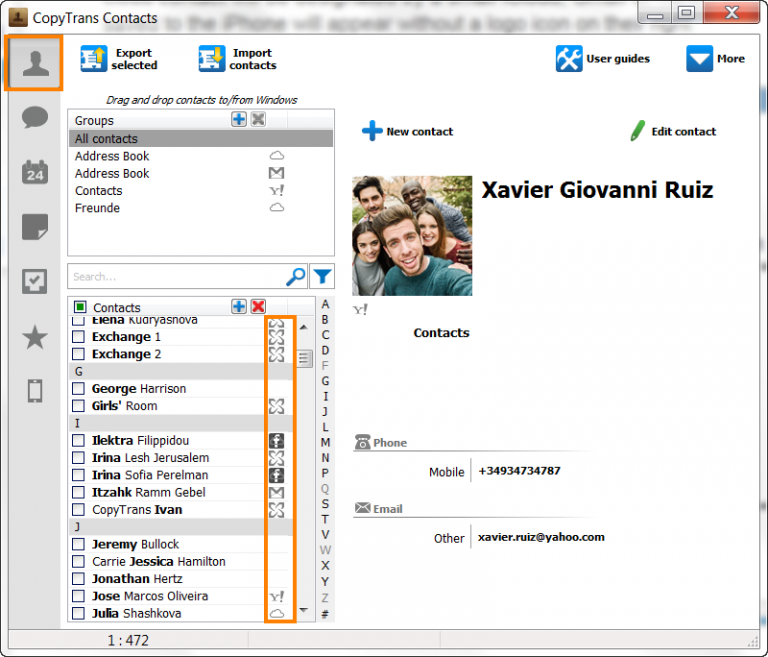768x657 pixels.
Task: Click the contact list scroll down arrow
Action: coord(304,611)
